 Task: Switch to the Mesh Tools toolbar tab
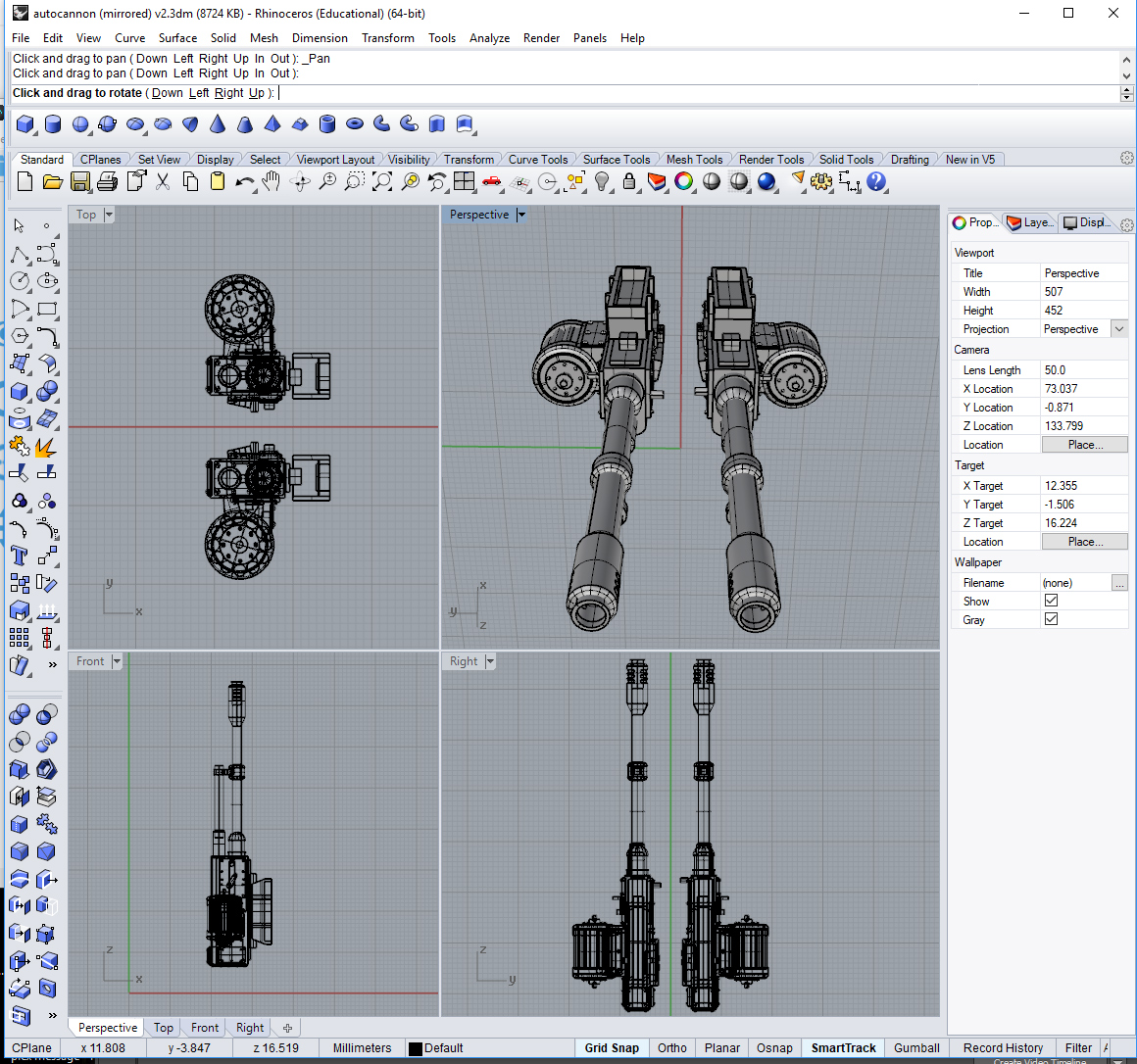pos(694,160)
